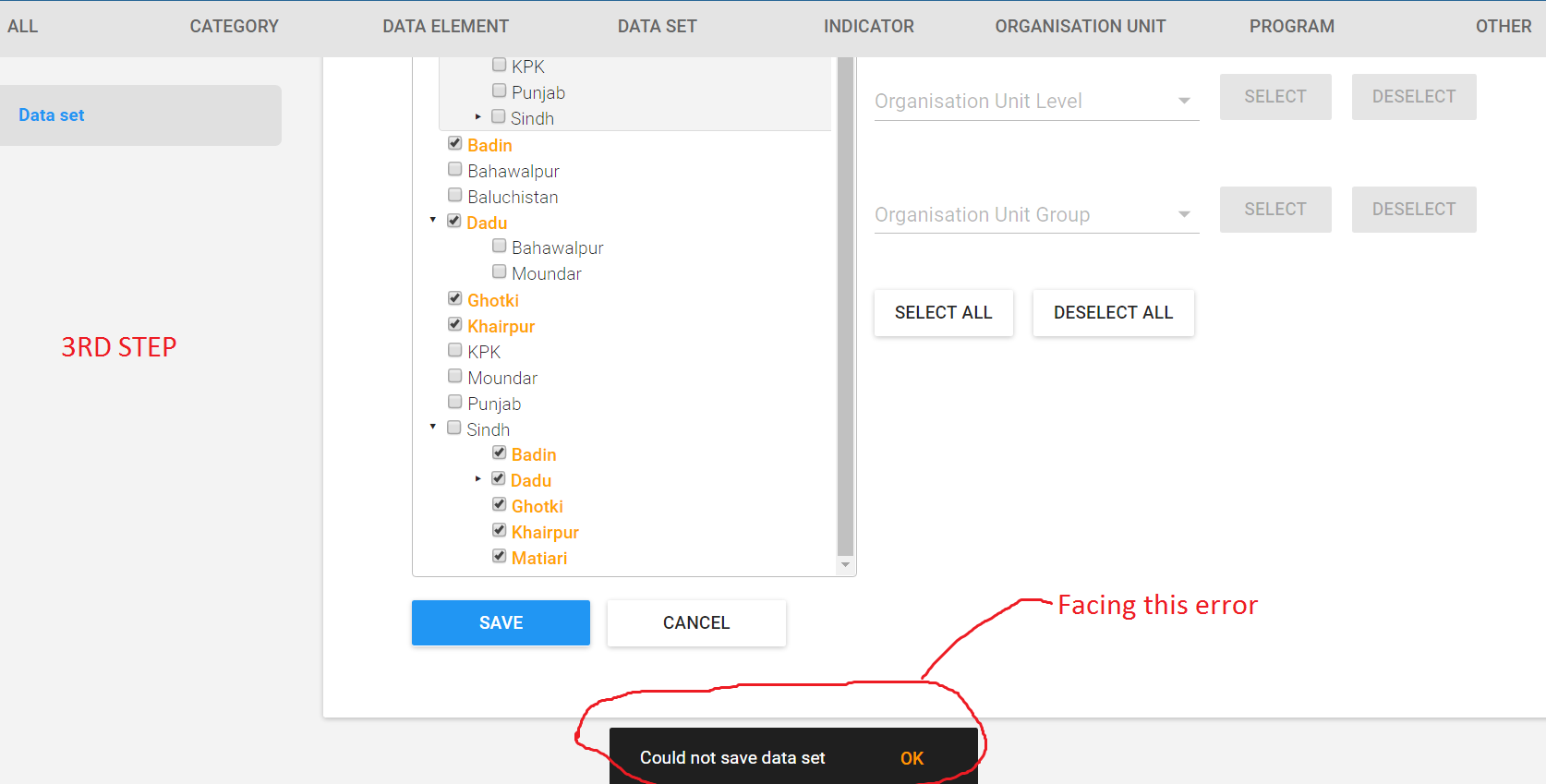Image resolution: width=1546 pixels, height=784 pixels.
Task: Click SELECT next to Organisation Unit Level
Action: 1274,97
